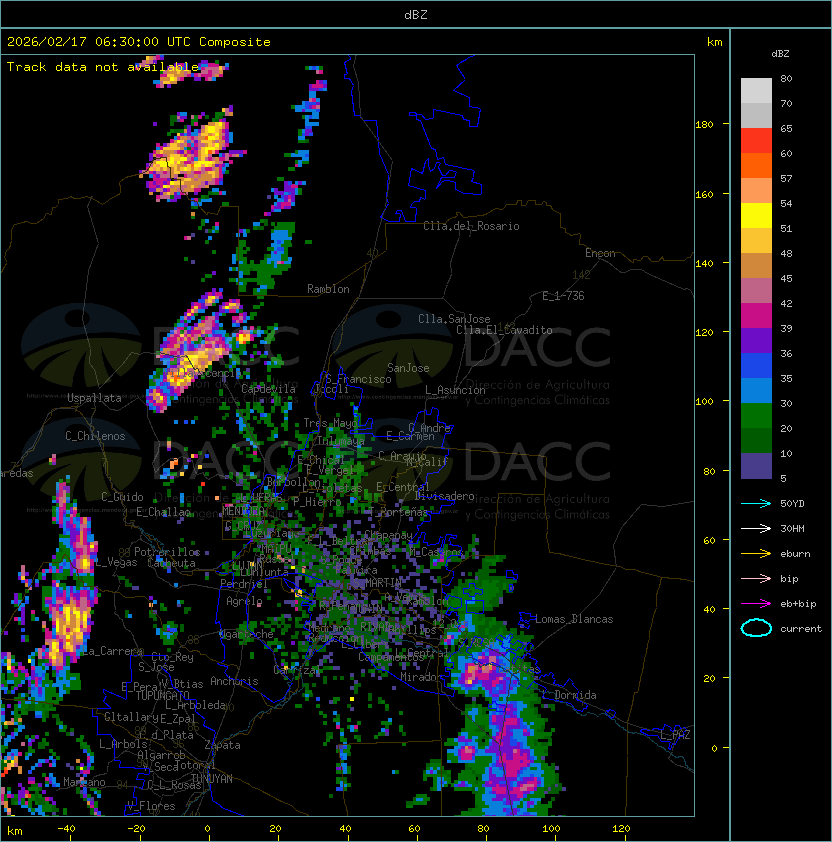
Task: Click the 'C_Chilenos' map label
Action: 95,436
